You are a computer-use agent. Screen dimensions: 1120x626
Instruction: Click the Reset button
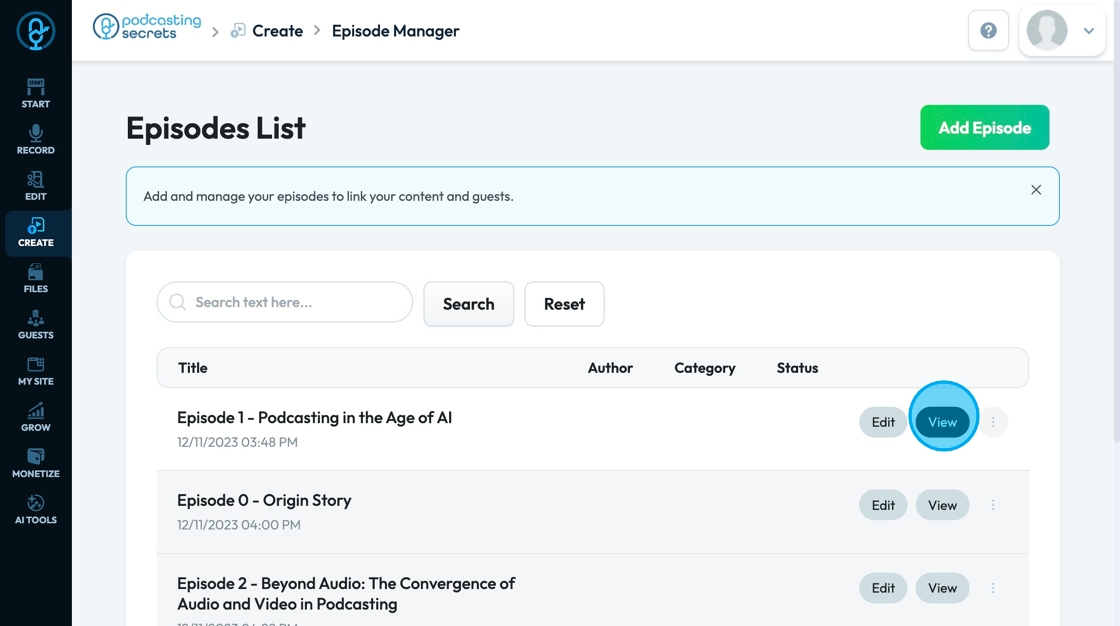tap(564, 304)
